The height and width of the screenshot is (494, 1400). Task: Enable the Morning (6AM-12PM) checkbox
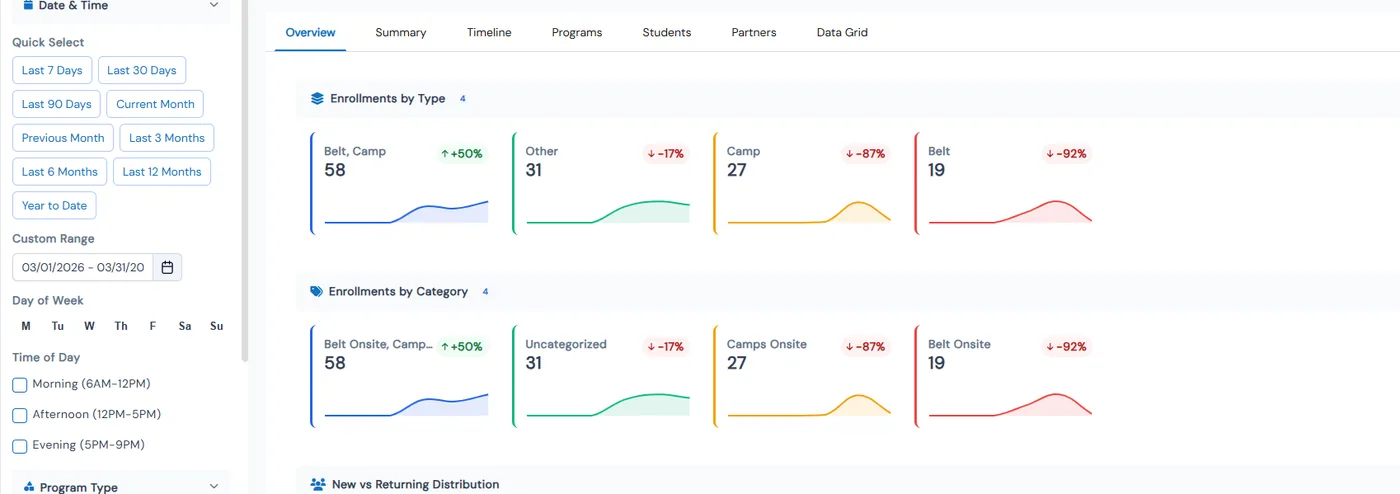pyautogui.click(x=20, y=385)
